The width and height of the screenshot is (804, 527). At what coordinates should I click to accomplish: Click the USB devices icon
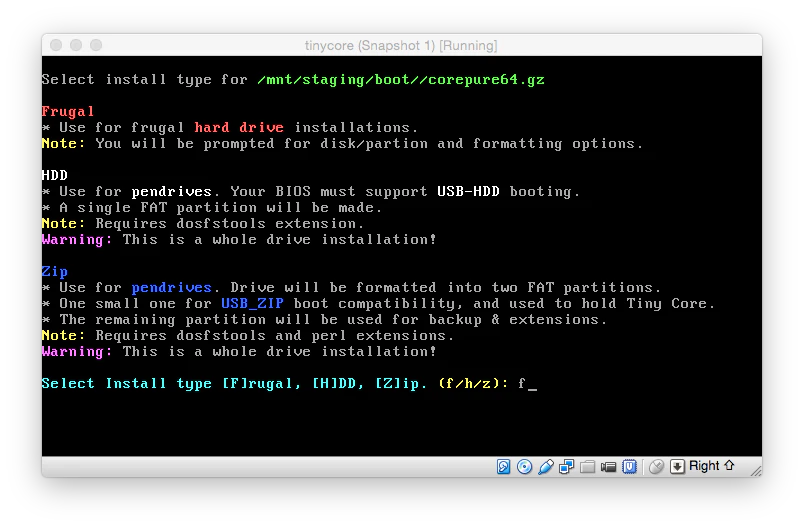(x=546, y=467)
